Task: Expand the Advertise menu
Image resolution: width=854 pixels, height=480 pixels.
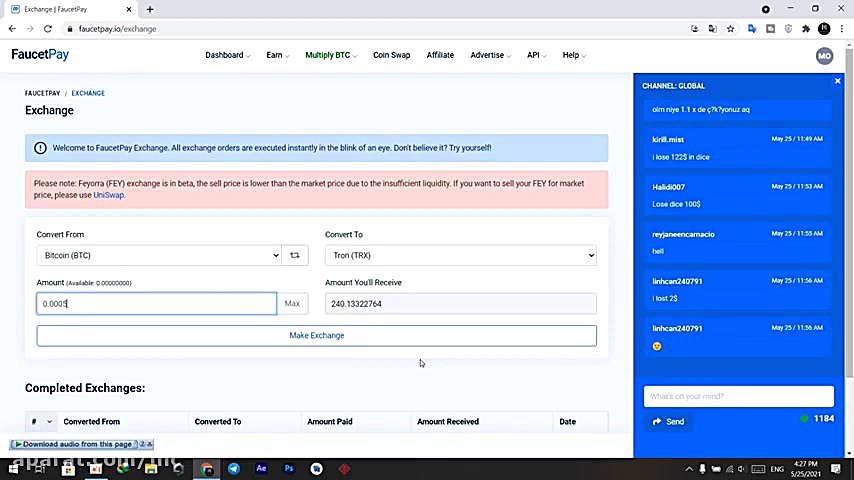Action: click(x=491, y=55)
